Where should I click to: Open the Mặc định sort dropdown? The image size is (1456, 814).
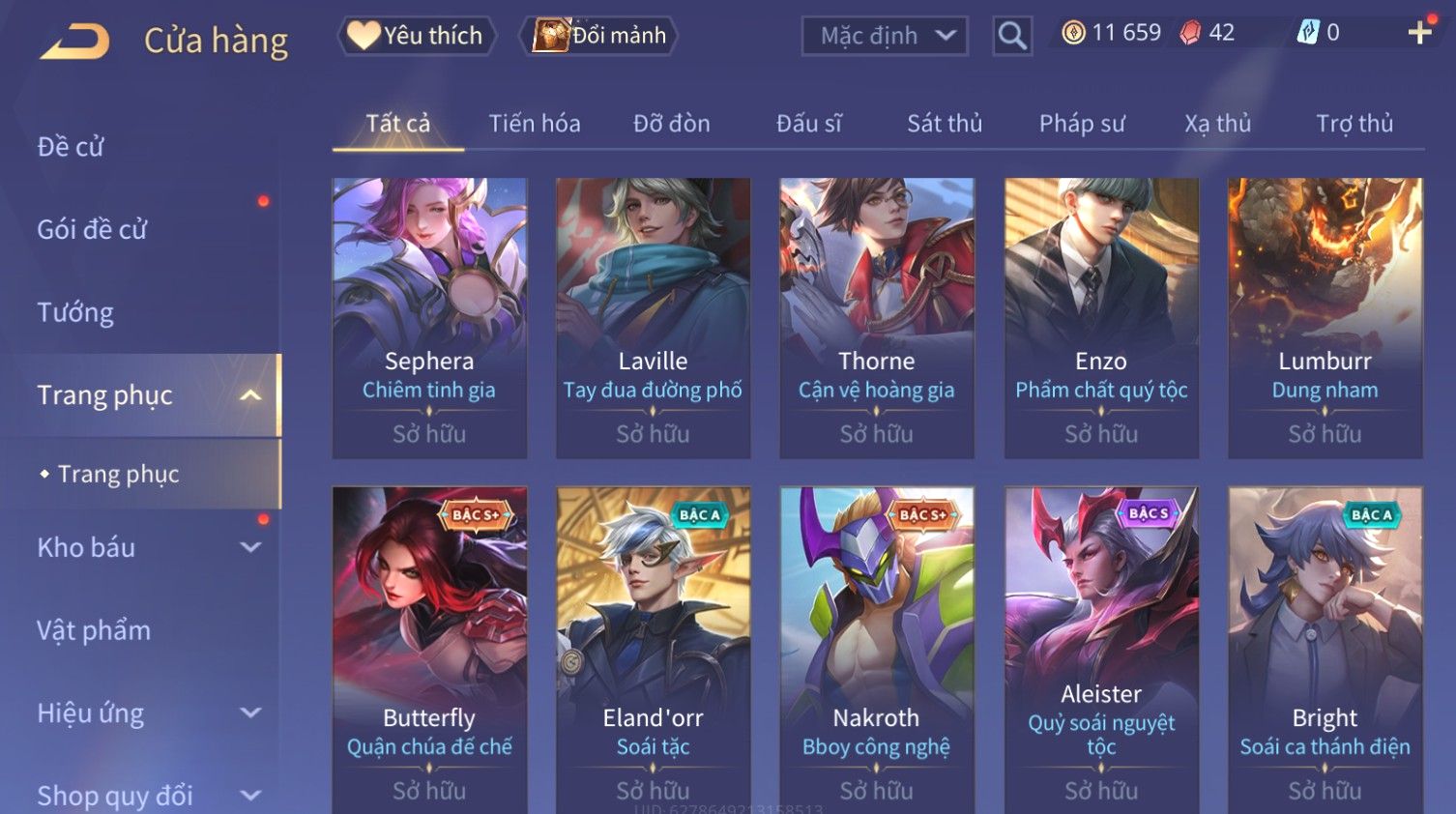click(x=885, y=36)
